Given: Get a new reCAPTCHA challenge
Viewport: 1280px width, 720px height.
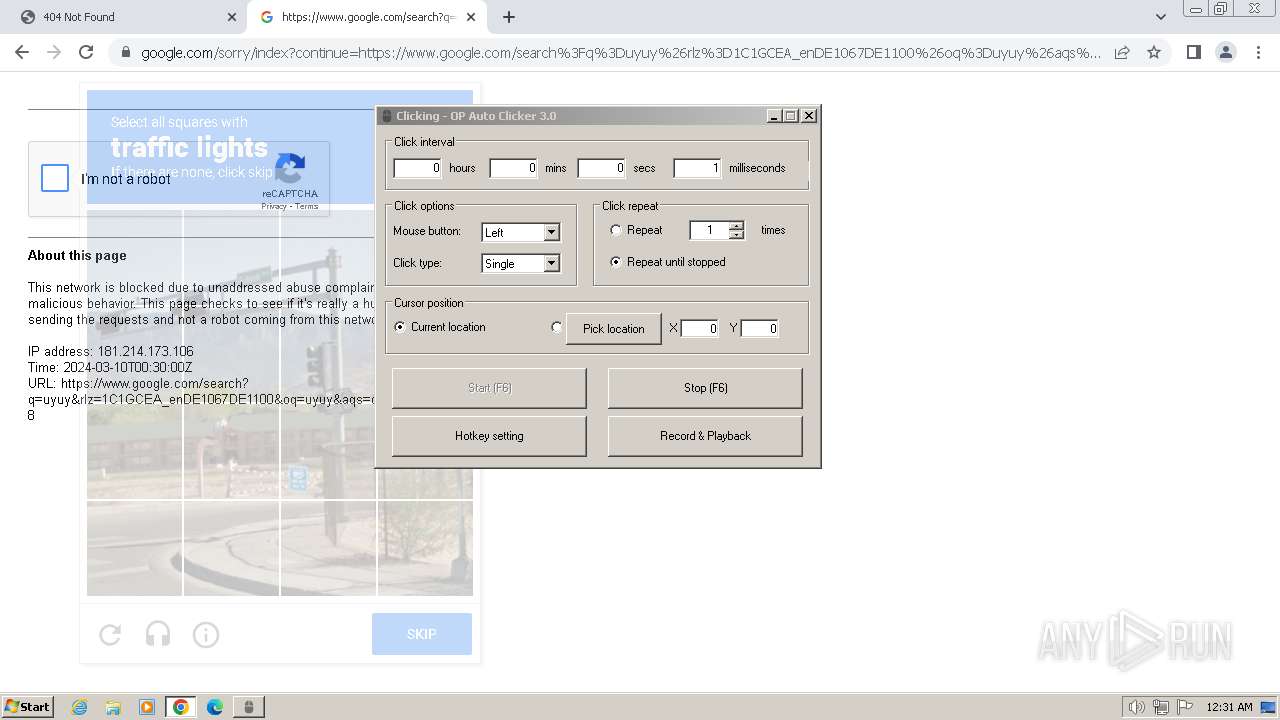Looking at the screenshot, I should pyautogui.click(x=110, y=634).
